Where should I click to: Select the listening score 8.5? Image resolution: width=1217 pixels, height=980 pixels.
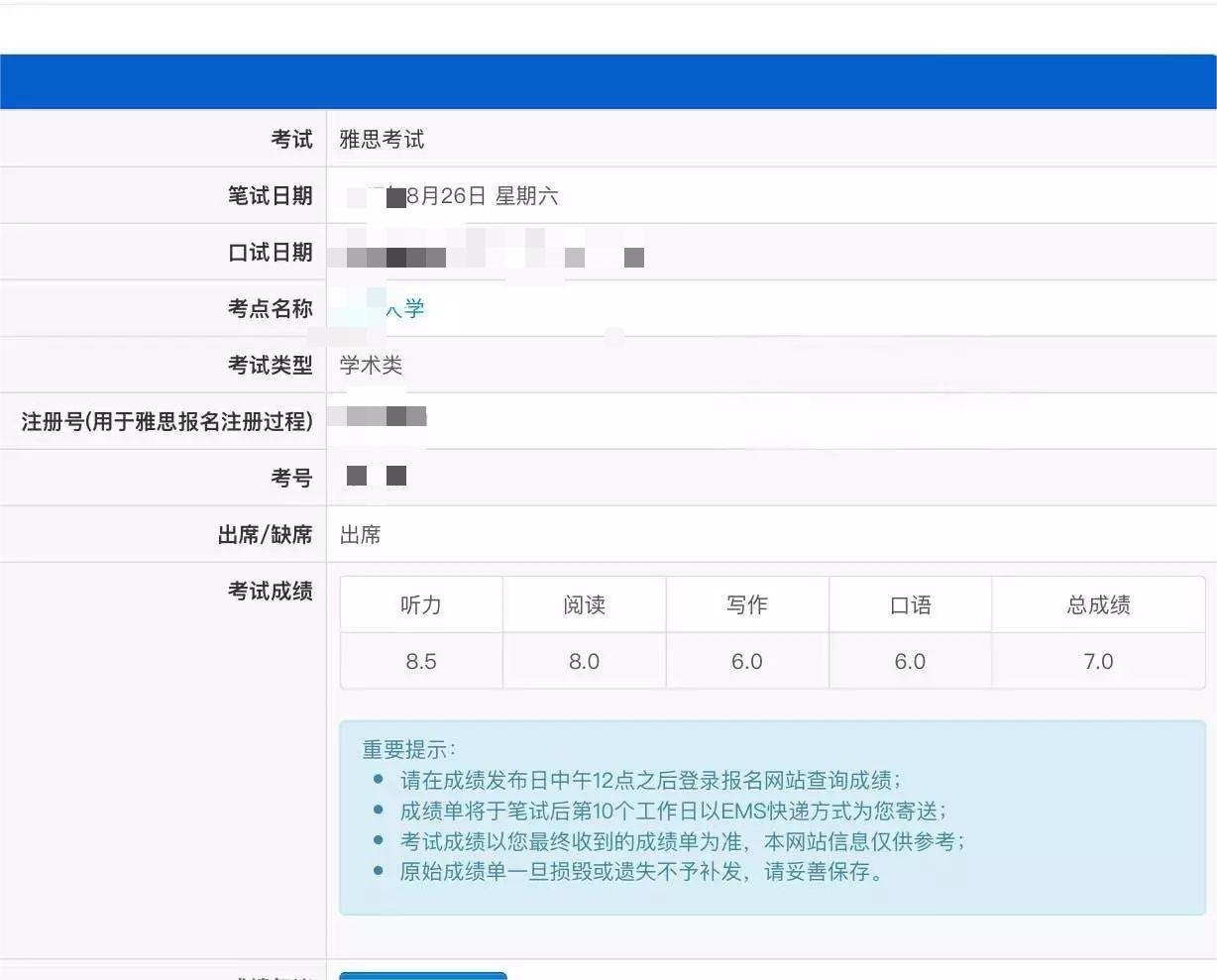[x=421, y=661]
